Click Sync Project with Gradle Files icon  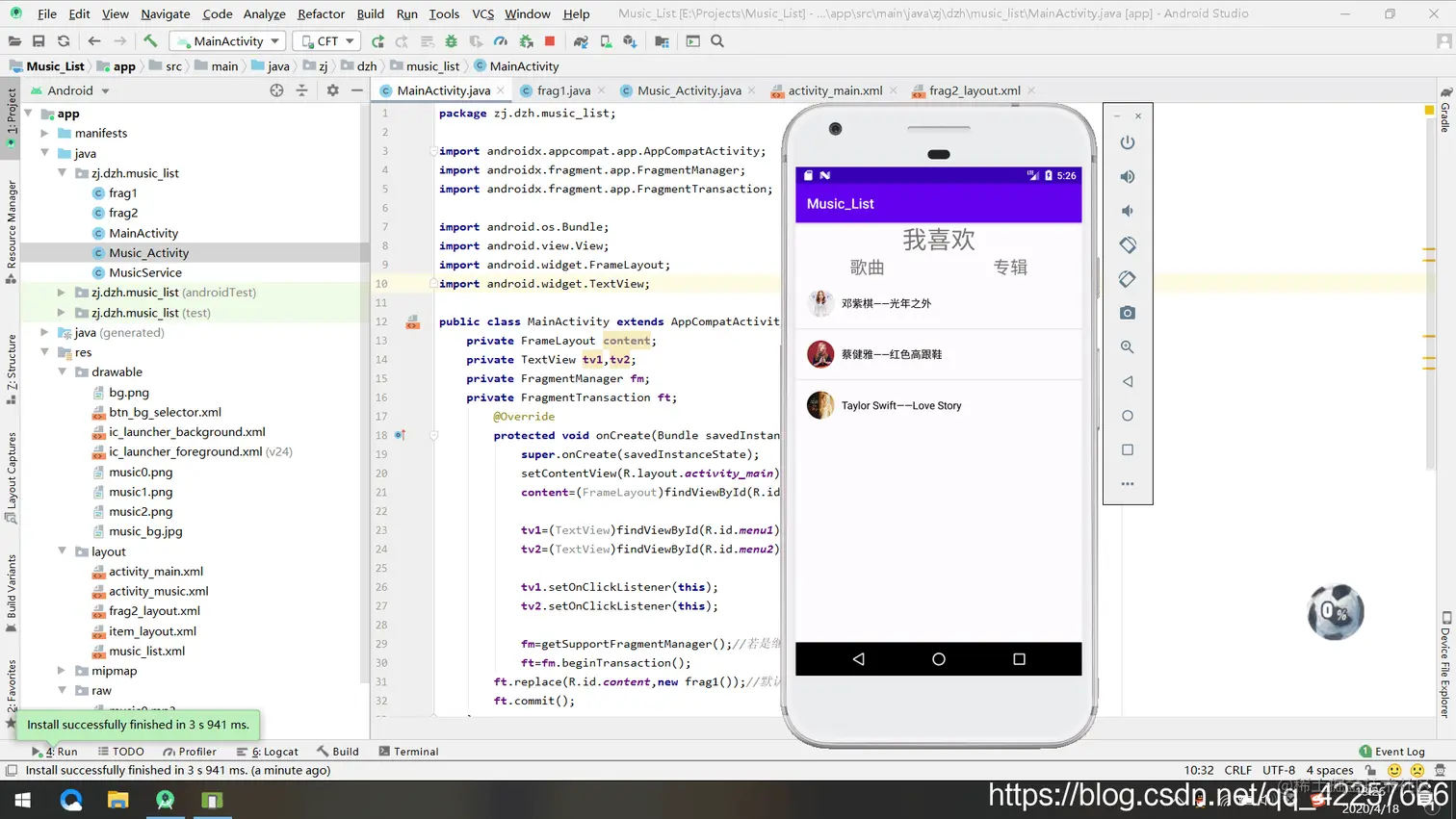pos(581,41)
